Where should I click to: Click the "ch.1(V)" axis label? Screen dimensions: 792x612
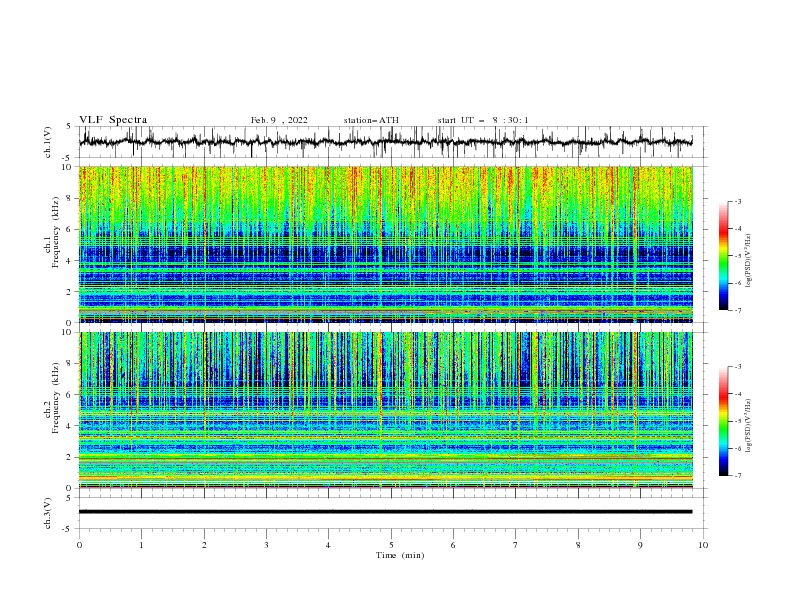[x=48, y=142]
